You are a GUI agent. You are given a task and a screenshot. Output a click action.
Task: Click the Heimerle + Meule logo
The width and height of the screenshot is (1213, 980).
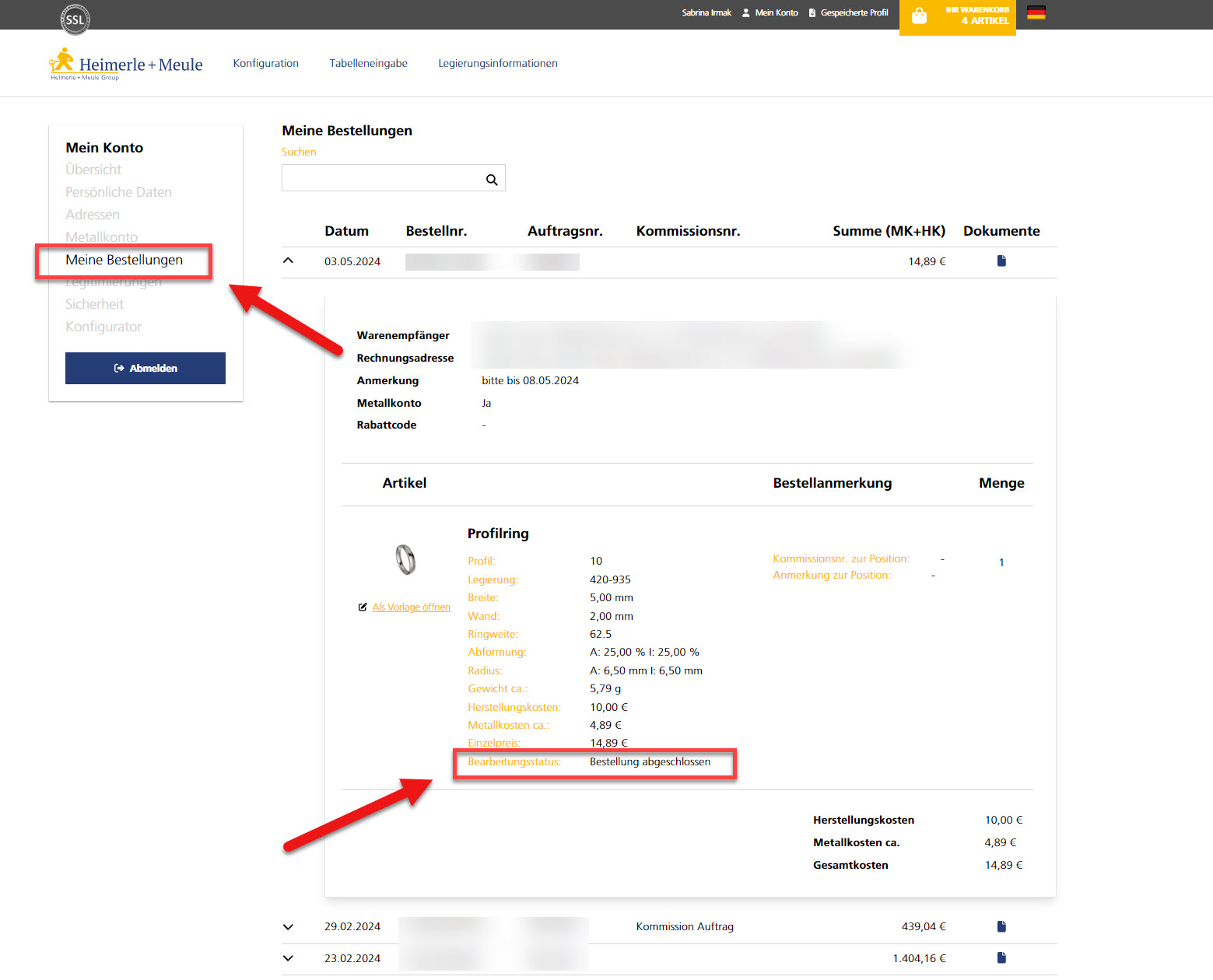tap(126, 65)
